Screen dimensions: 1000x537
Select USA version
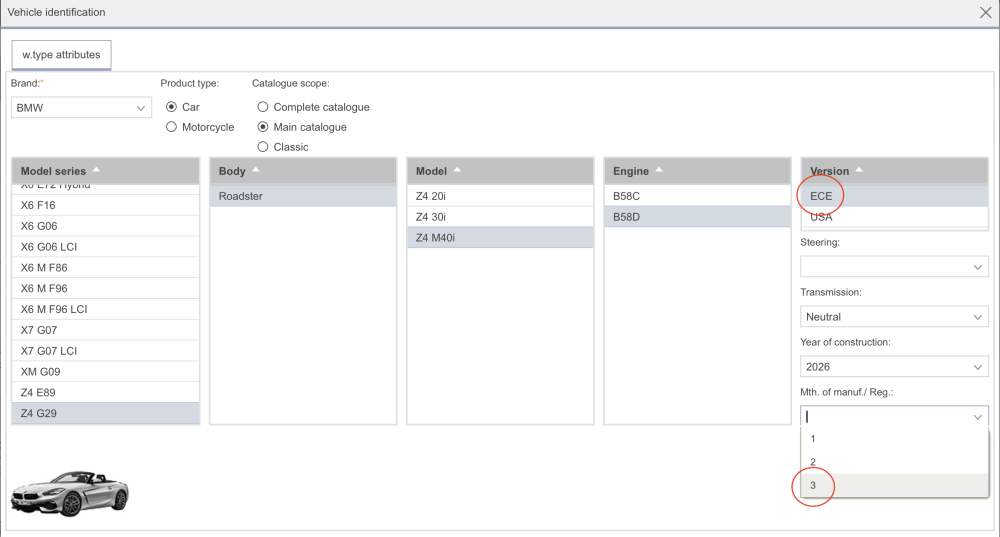click(x=894, y=217)
